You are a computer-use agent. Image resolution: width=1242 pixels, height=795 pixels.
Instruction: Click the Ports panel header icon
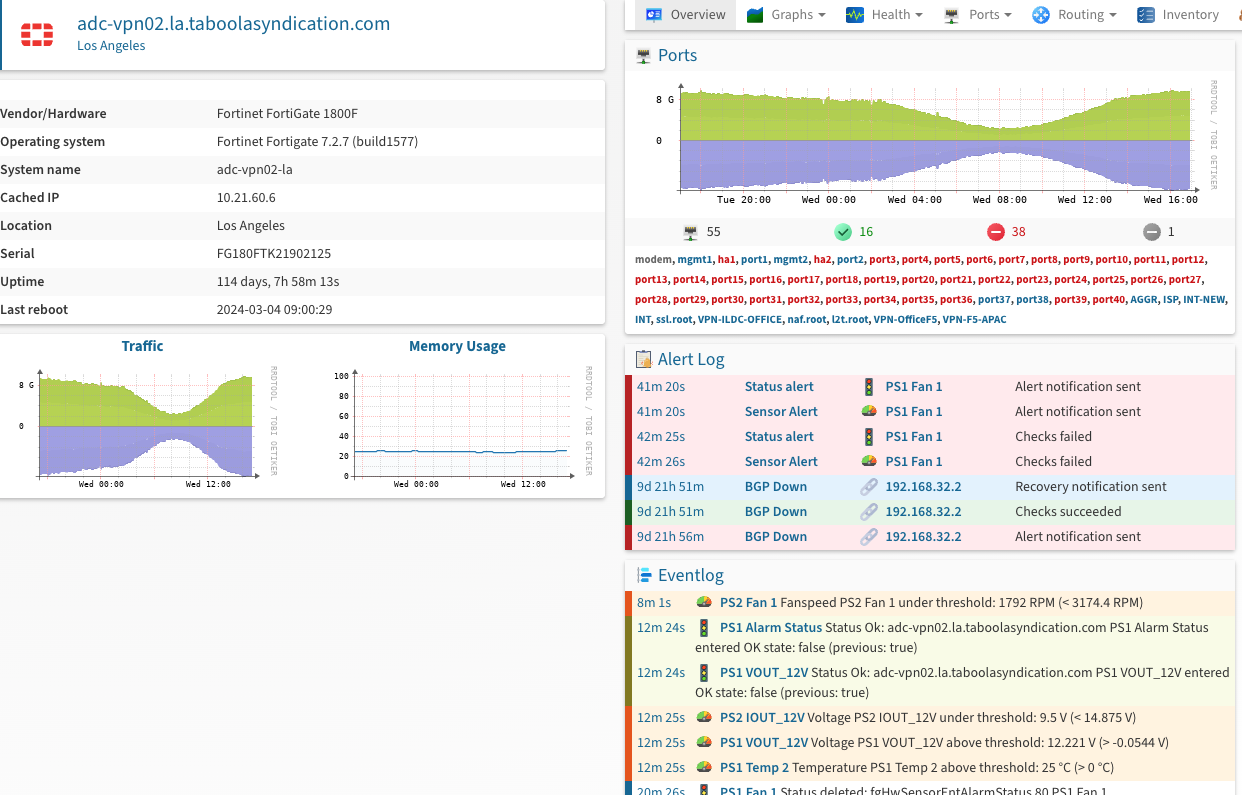point(644,56)
